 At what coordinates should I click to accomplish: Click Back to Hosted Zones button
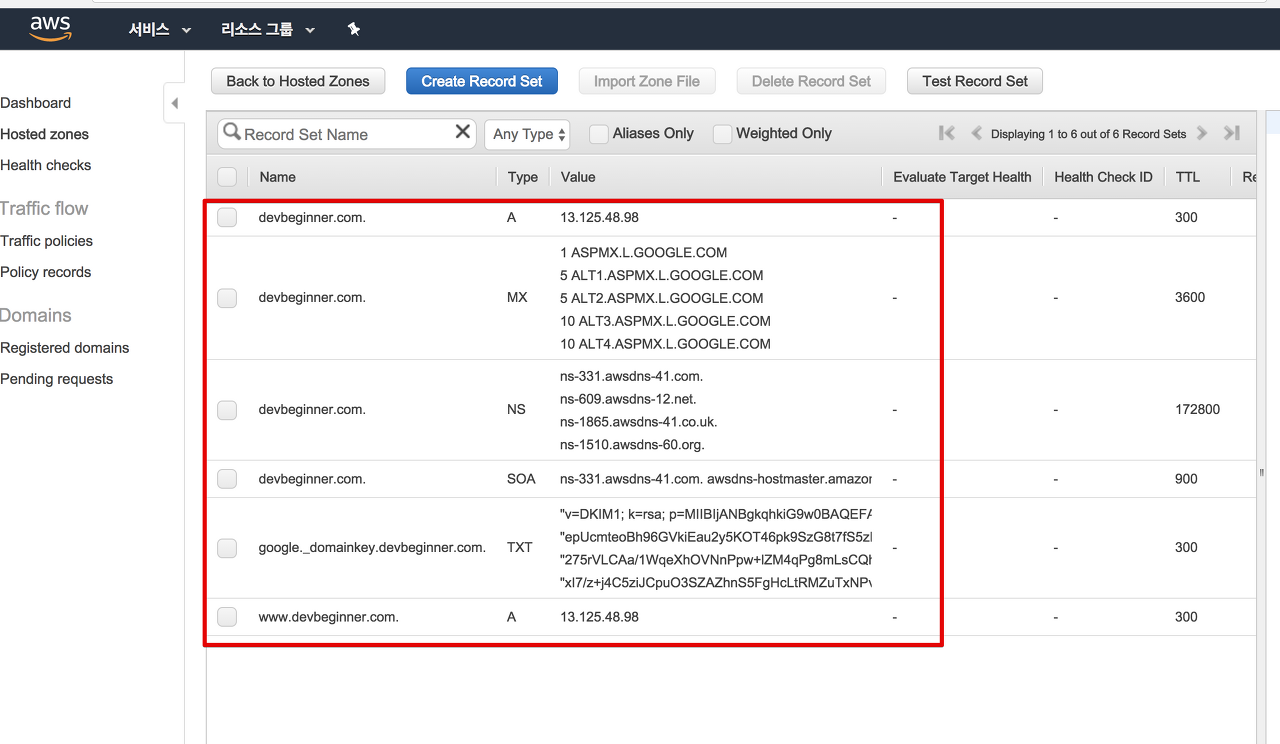coord(298,81)
